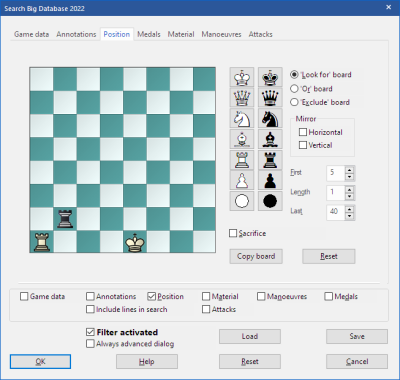Select the black circle wildcard piece
400x380 pixels.
click(270, 201)
